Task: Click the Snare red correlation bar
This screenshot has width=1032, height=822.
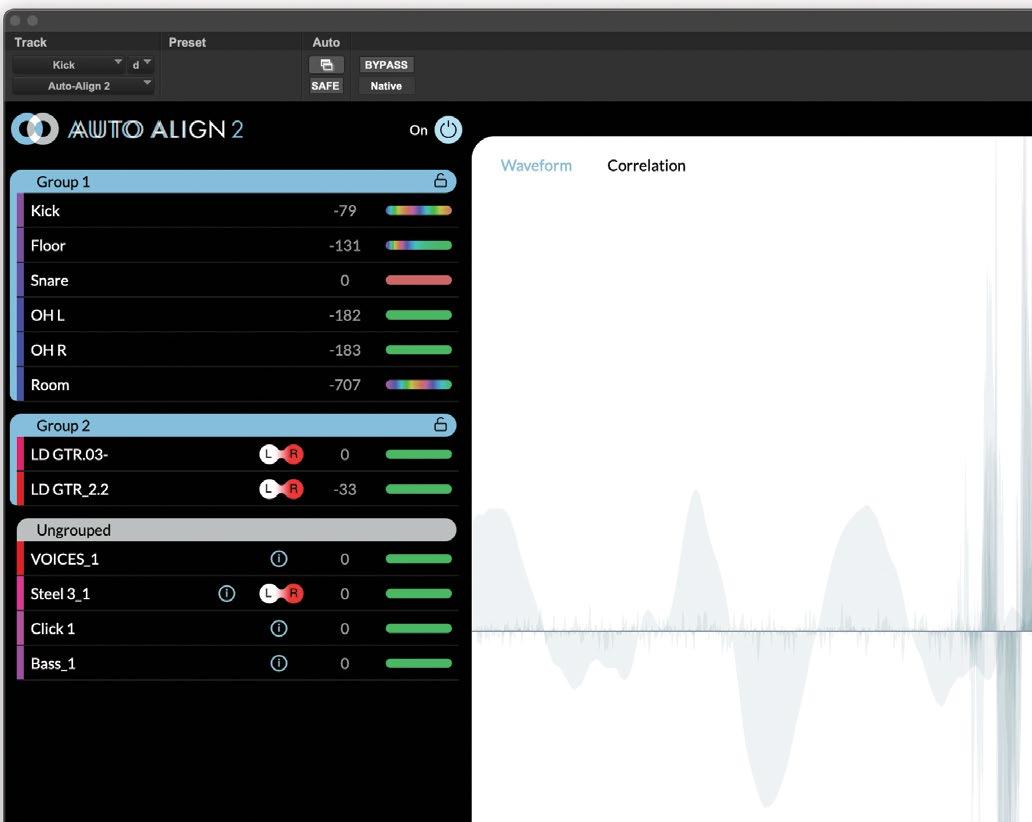Action: [419, 280]
